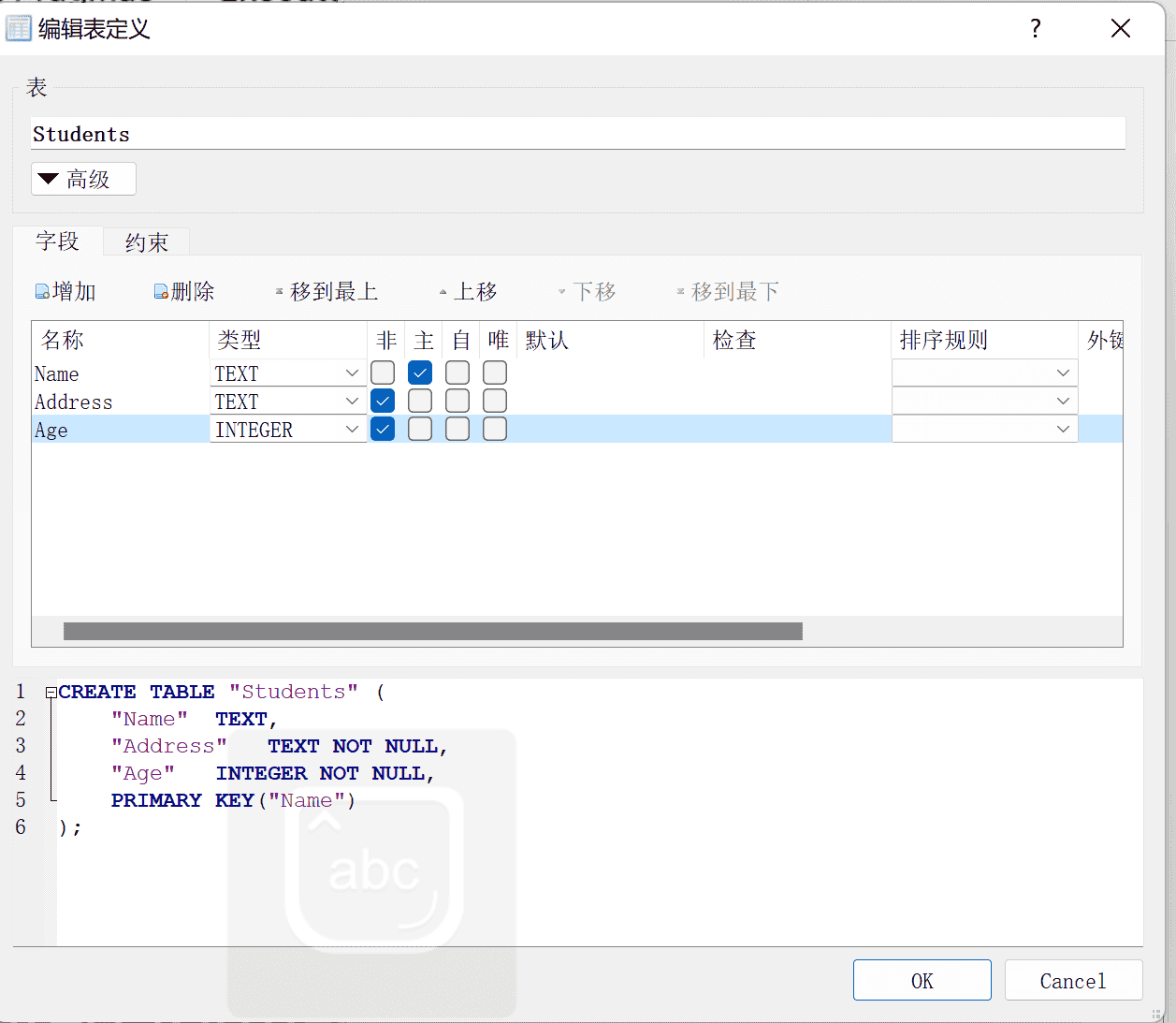The image size is (1176, 1023).
Task: Confirm the table definition with OK
Action: (x=922, y=980)
